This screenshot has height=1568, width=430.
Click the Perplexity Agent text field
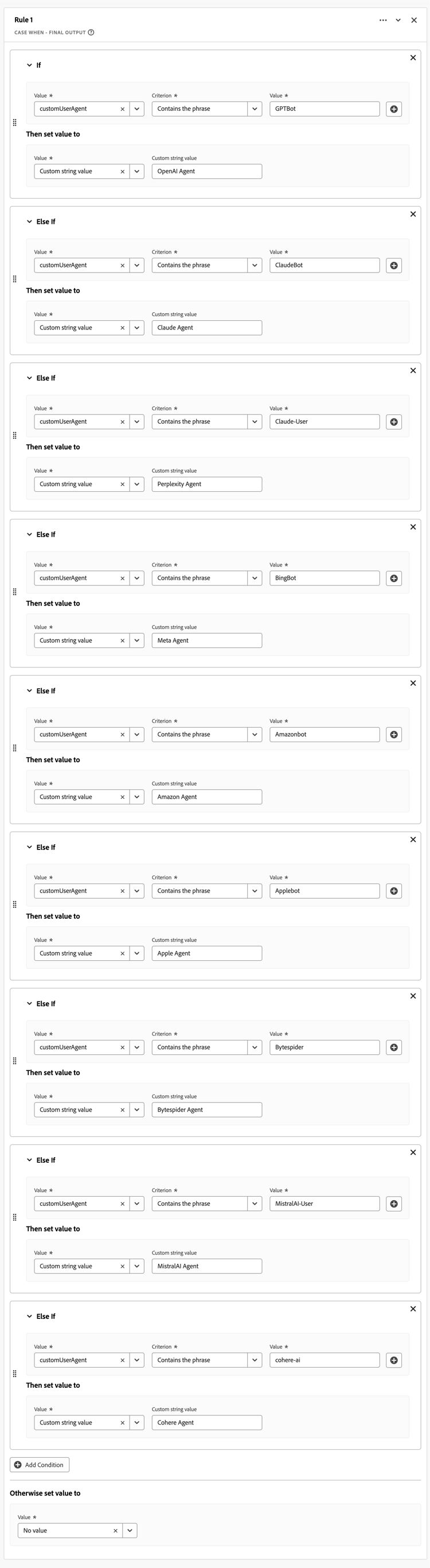pyautogui.click(x=207, y=484)
